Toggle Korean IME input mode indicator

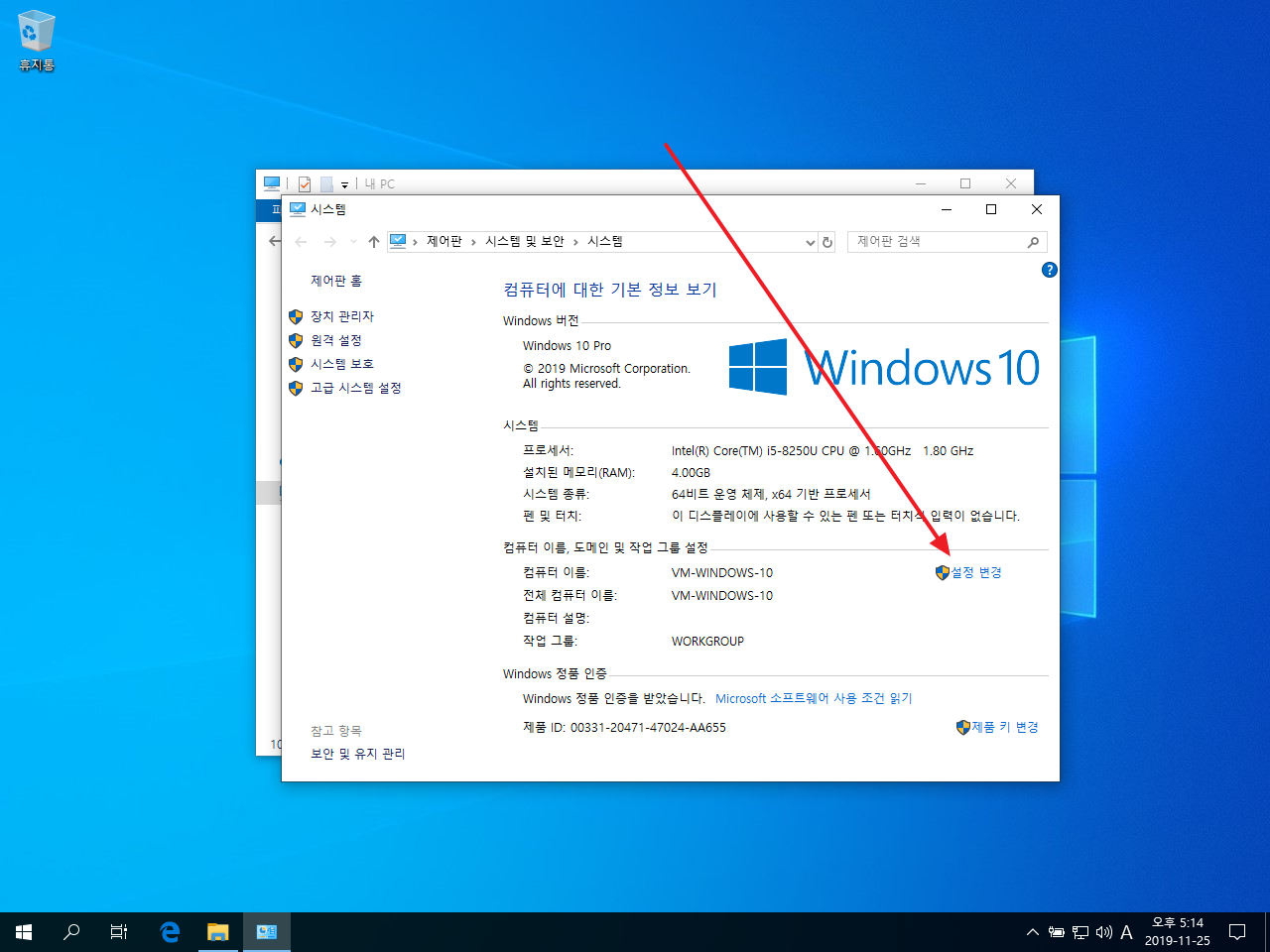click(1127, 931)
